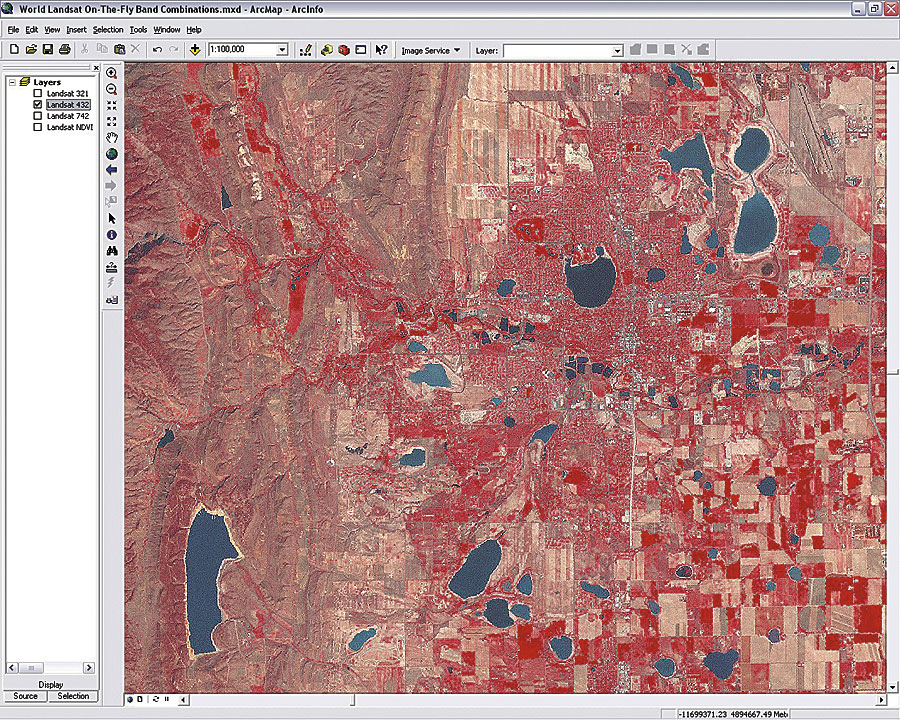Open the Selection menu
This screenshot has width=900, height=720.
(108, 30)
